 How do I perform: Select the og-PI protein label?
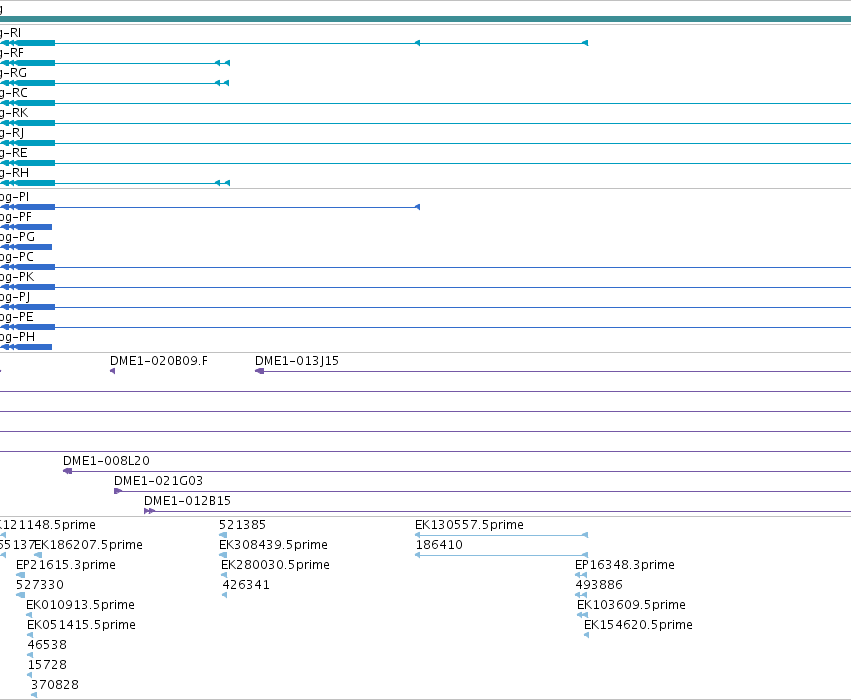(14, 197)
